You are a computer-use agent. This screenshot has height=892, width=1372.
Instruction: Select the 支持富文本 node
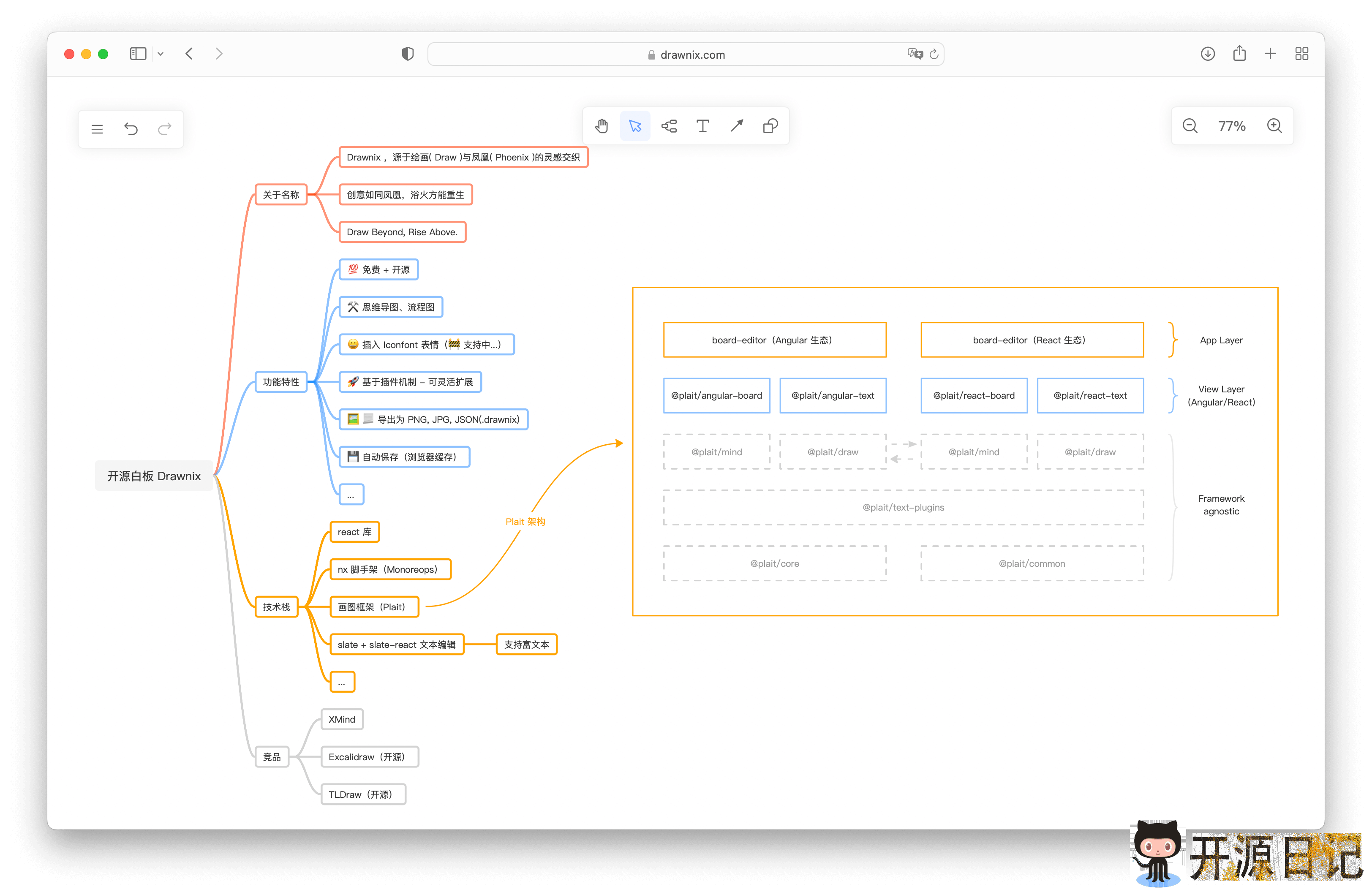[526, 645]
